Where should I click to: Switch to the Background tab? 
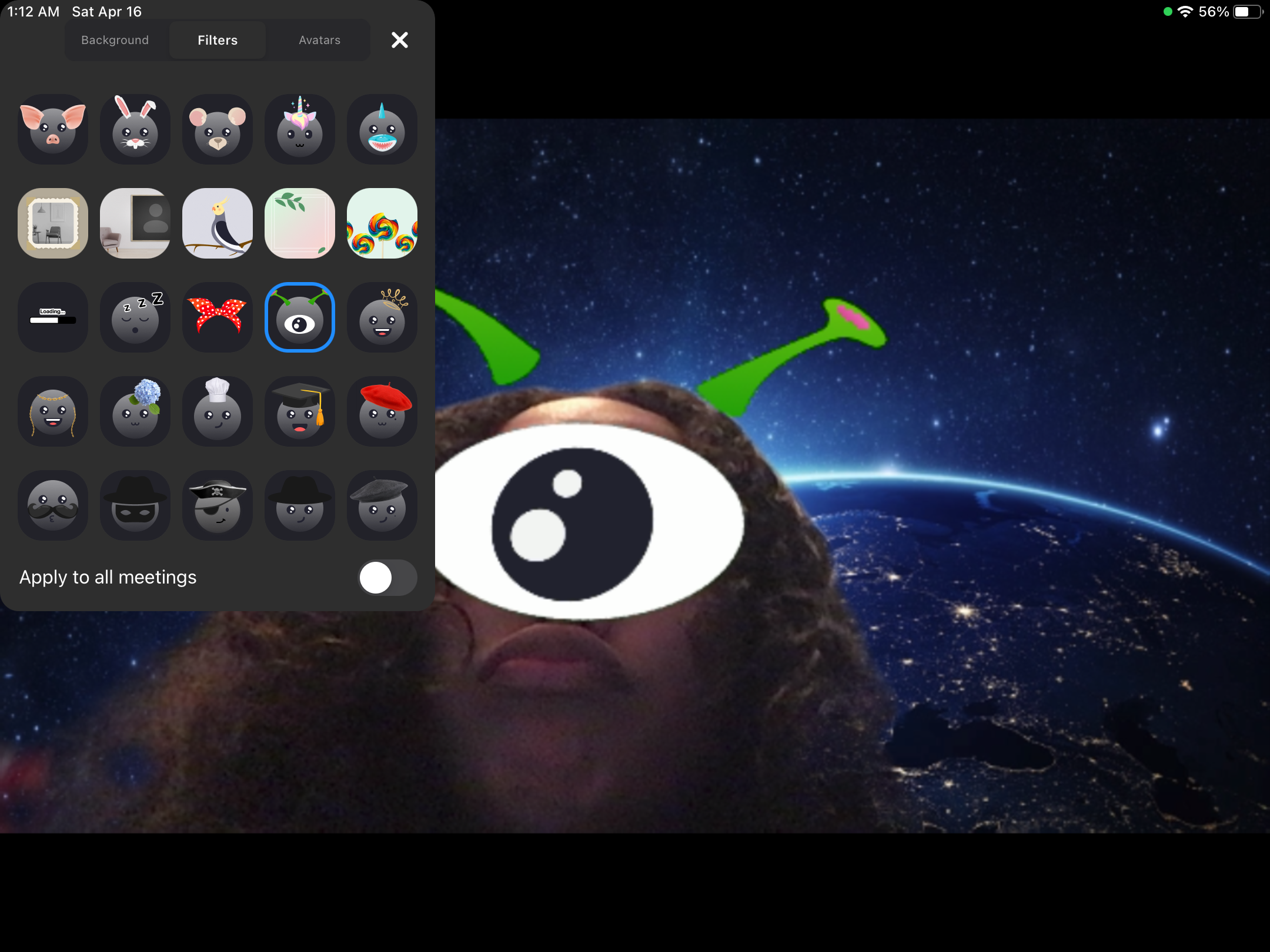click(115, 40)
